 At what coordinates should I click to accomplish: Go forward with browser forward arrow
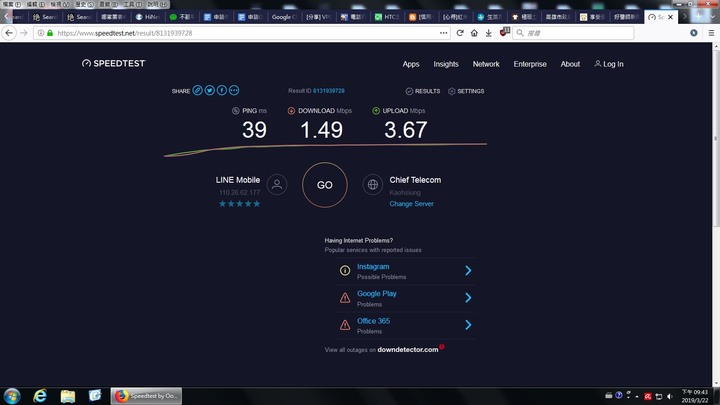pos(23,33)
